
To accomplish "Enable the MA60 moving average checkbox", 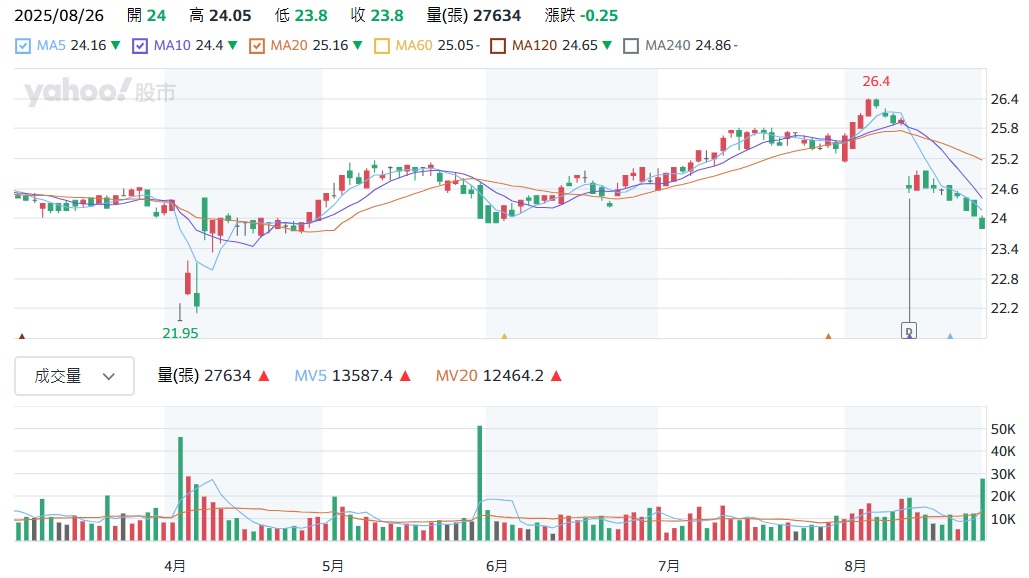I will [381, 45].
